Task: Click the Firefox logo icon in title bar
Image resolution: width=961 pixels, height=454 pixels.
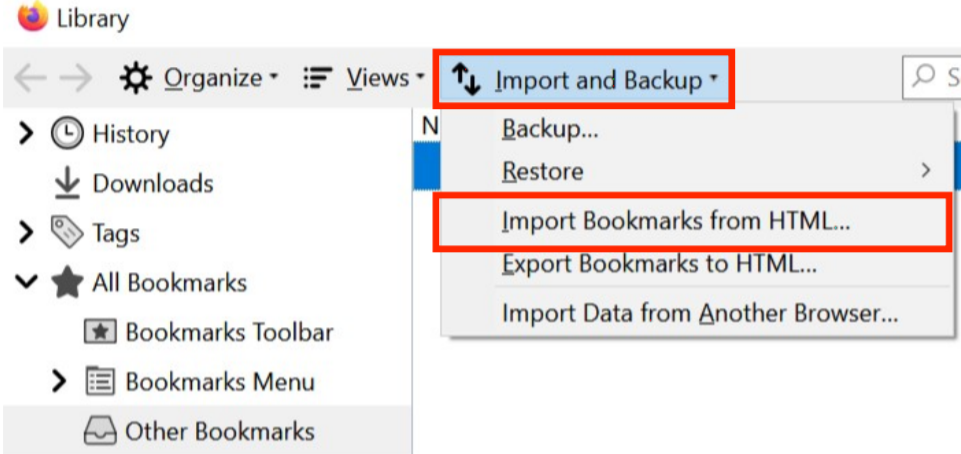Action: tap(31, 17)
